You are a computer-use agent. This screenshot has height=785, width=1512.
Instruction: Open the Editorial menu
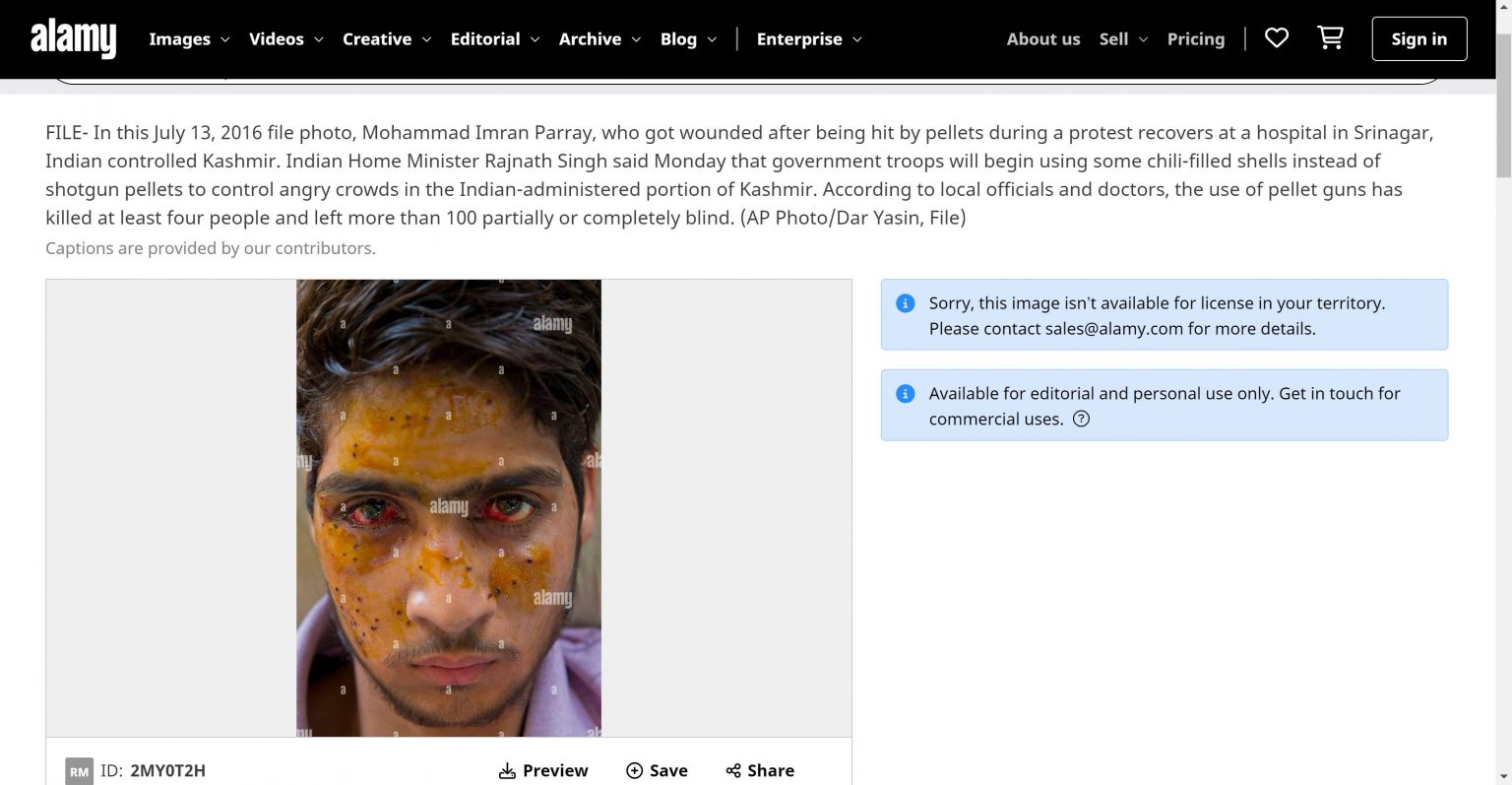point(485,39)
